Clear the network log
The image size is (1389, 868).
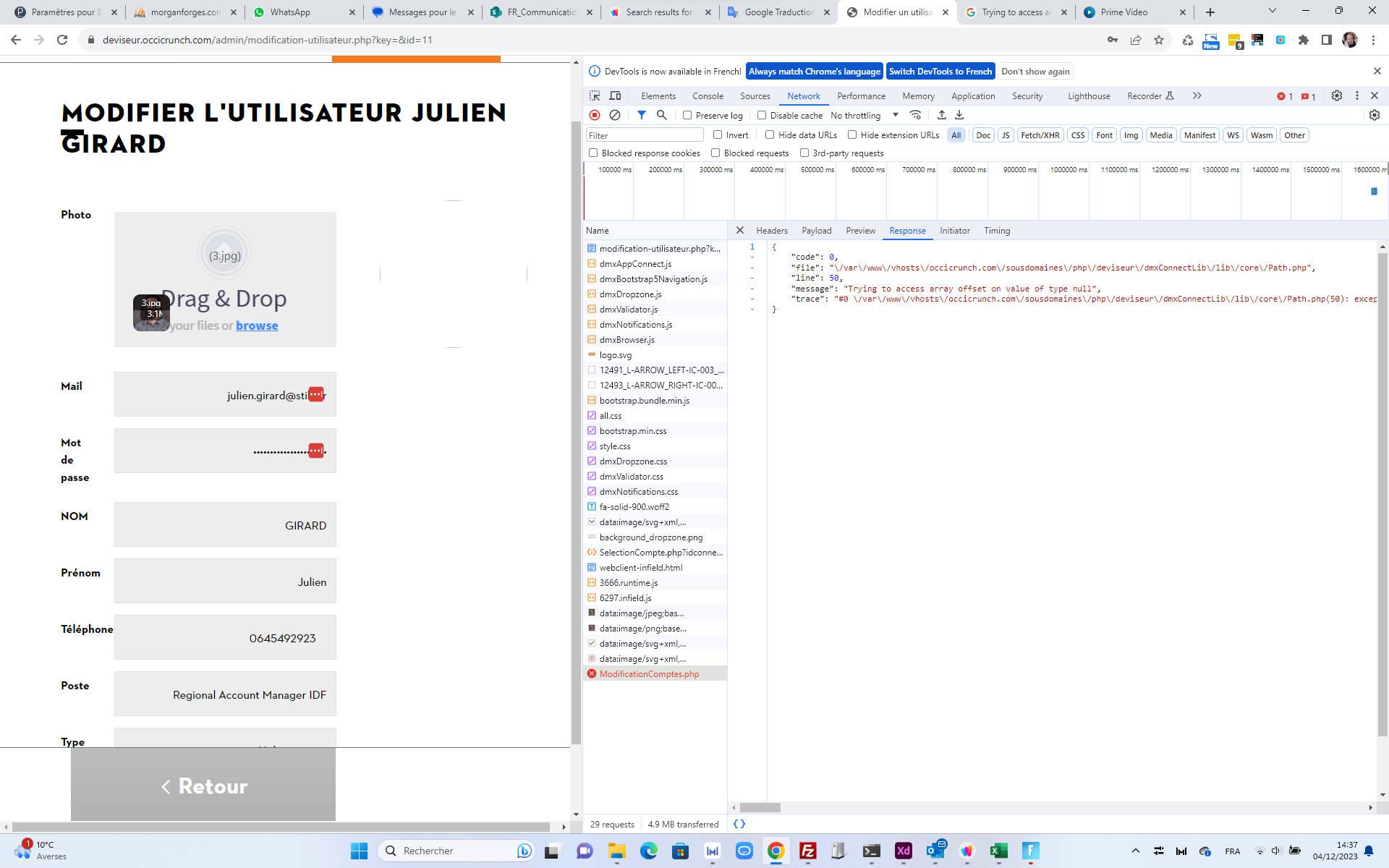[x=615, y=115]
